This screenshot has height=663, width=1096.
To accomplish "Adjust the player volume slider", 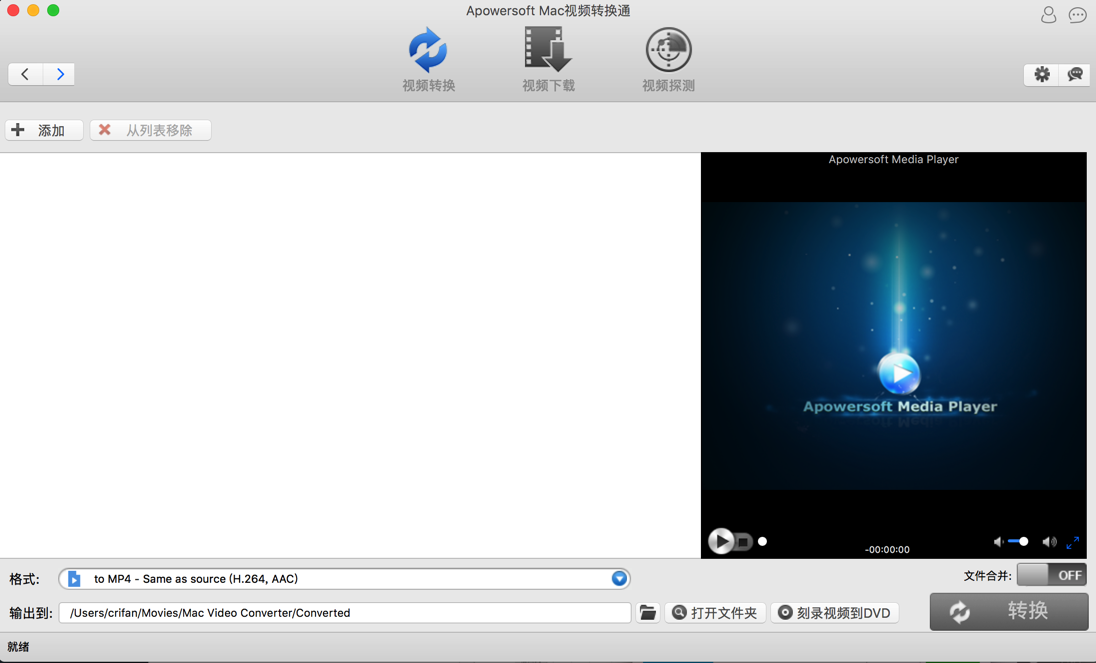I will [1018, 541].
